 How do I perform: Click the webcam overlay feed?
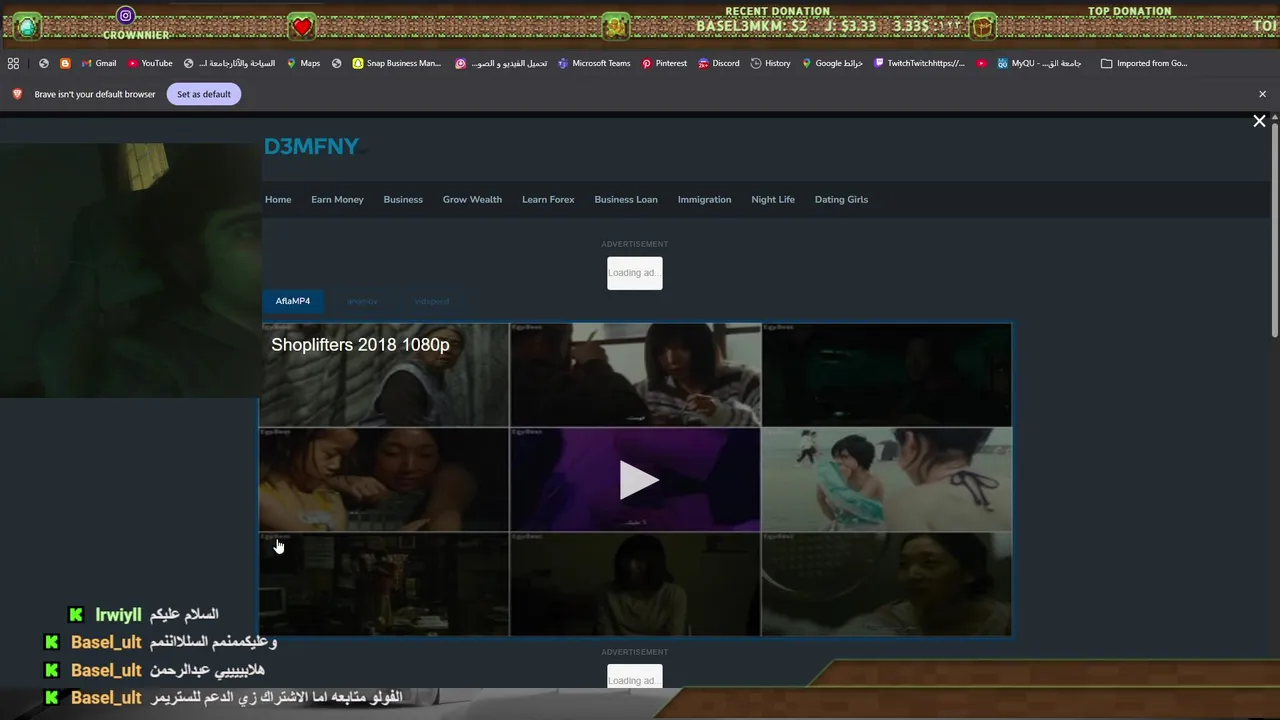pos(130,270)
